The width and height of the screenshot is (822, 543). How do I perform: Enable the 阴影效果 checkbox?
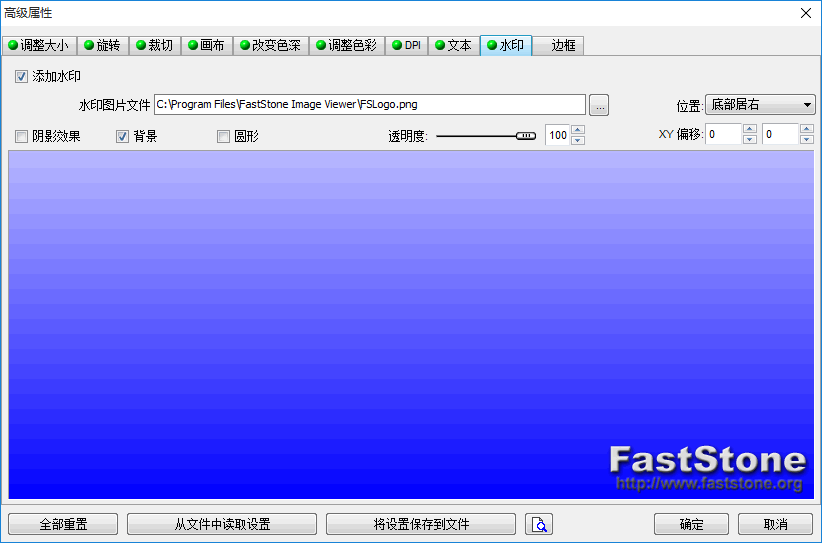click(21, 137)
